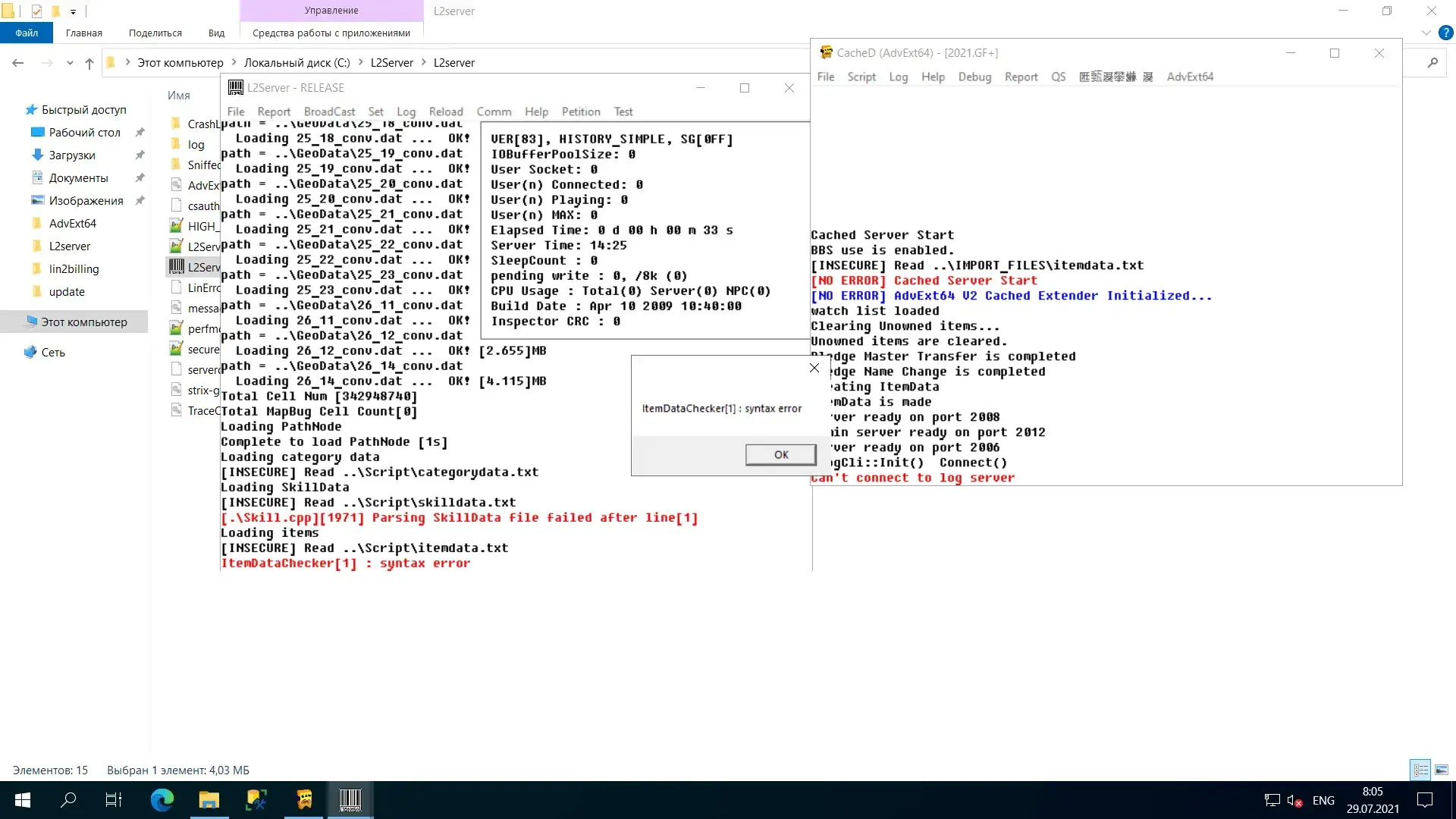1456x819 pixels.
Task: Select the HIGH_ file icon
Action: coord(176,226)
